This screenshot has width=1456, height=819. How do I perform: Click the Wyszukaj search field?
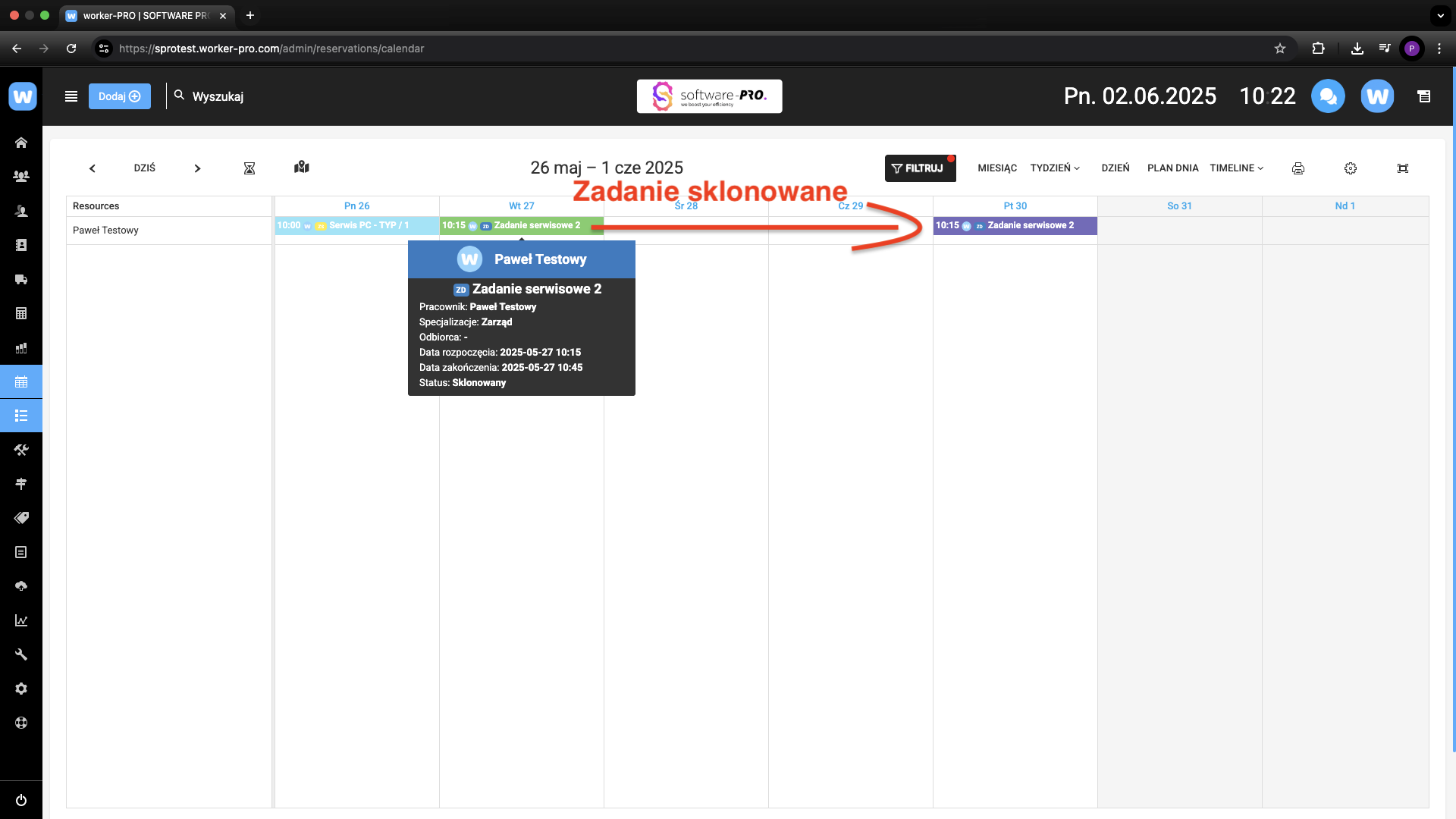coord(218,96)
